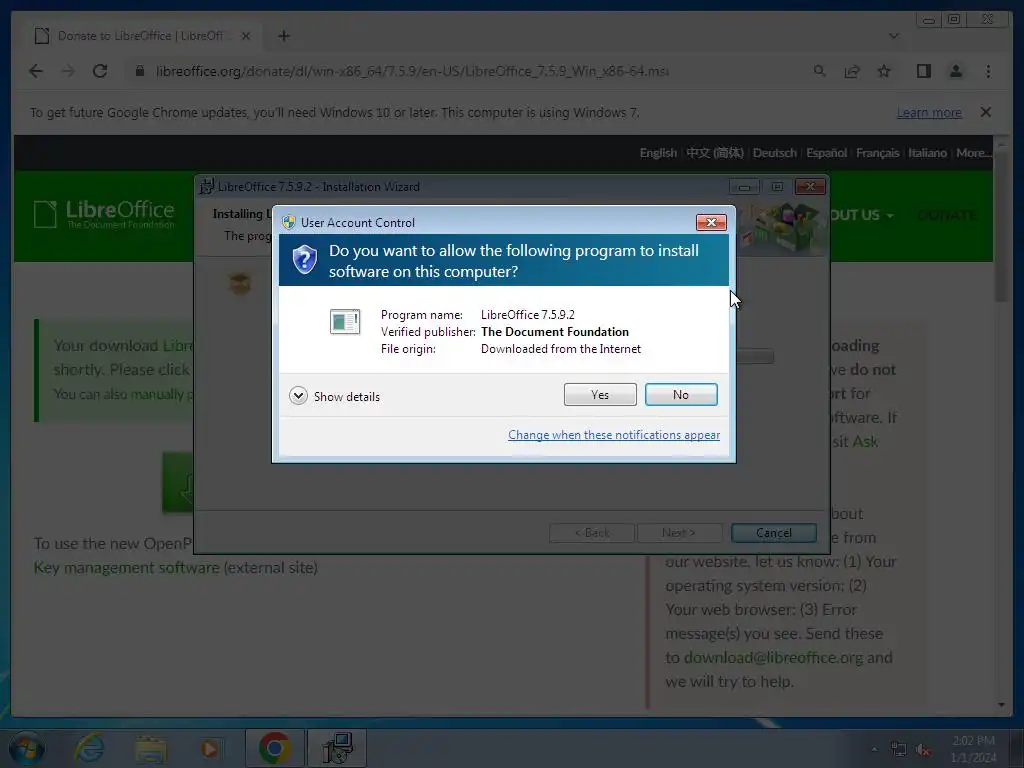The width and height of the screenshot is (1024, 768).
Task: Click the page scrollbar down arrow
Action: pos(1002,705)
